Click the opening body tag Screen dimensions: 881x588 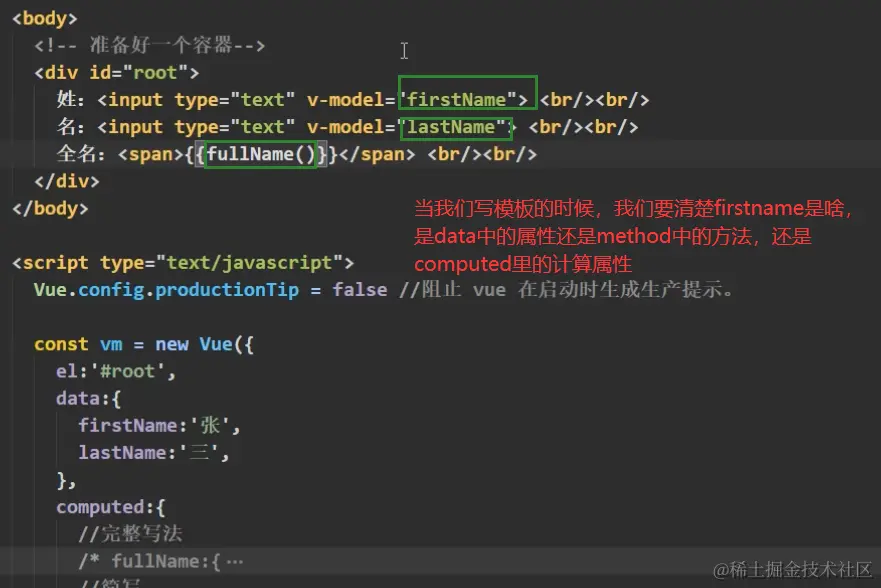tap(45, 18)
